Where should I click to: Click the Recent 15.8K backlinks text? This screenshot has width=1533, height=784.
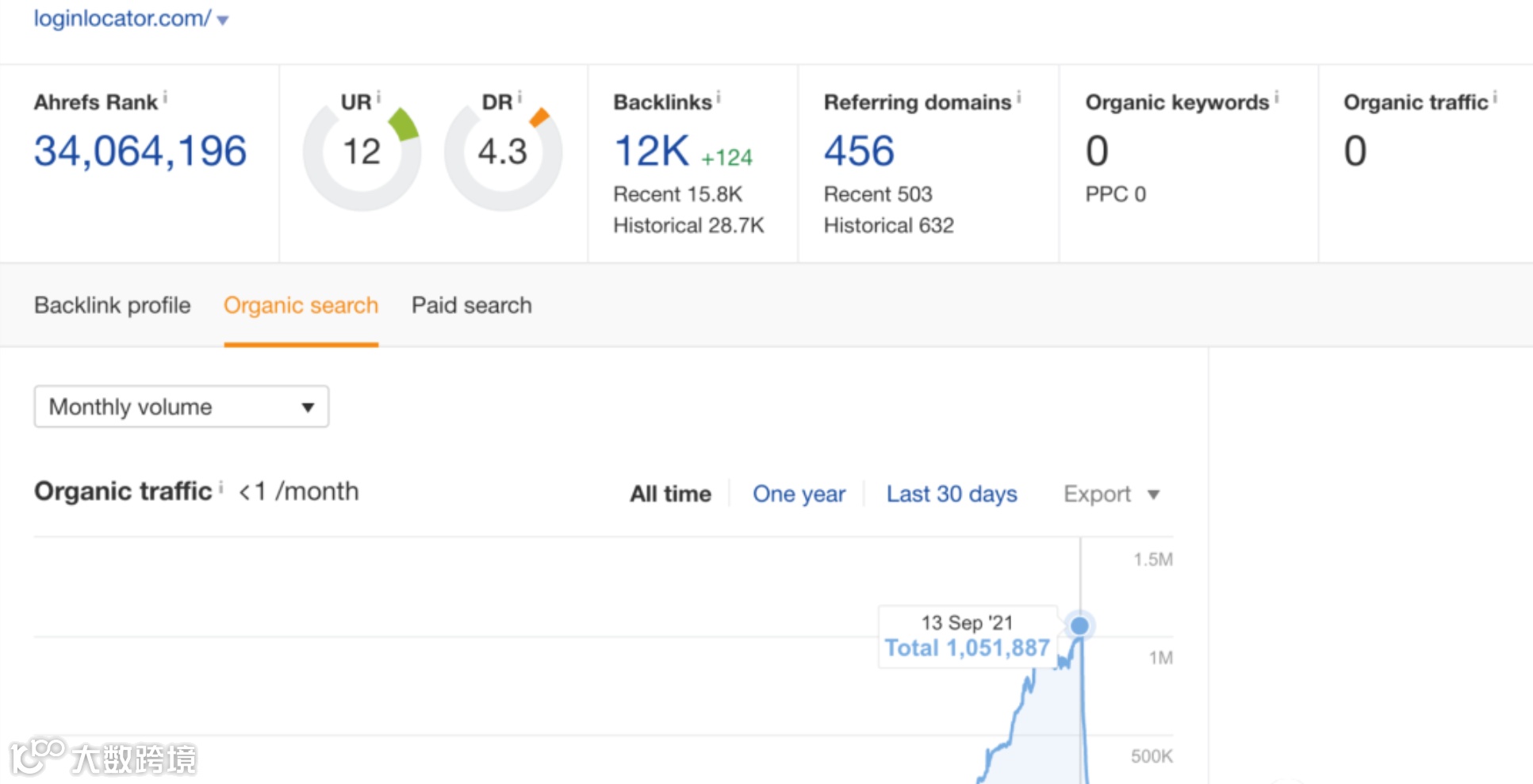pos(678,194)
